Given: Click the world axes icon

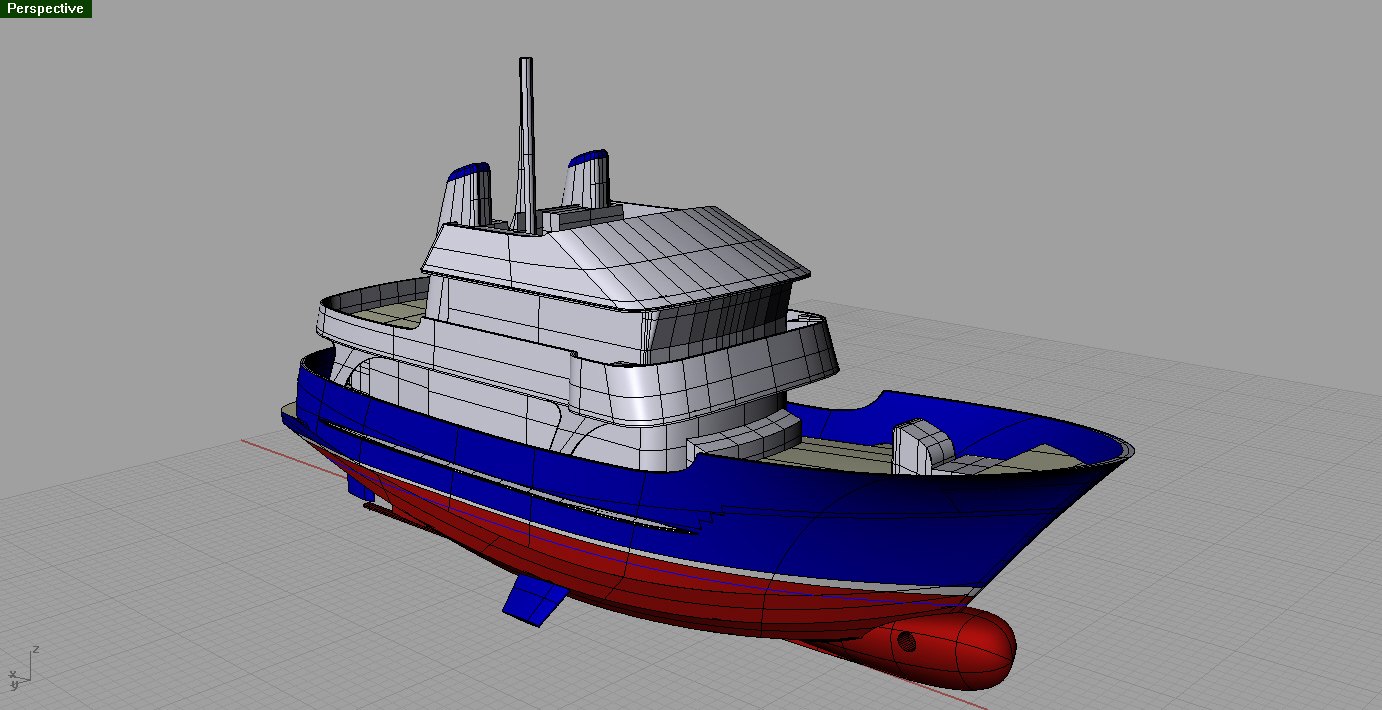Looking at the screenshot, I should pyautogui.click(x=20, y=670).
